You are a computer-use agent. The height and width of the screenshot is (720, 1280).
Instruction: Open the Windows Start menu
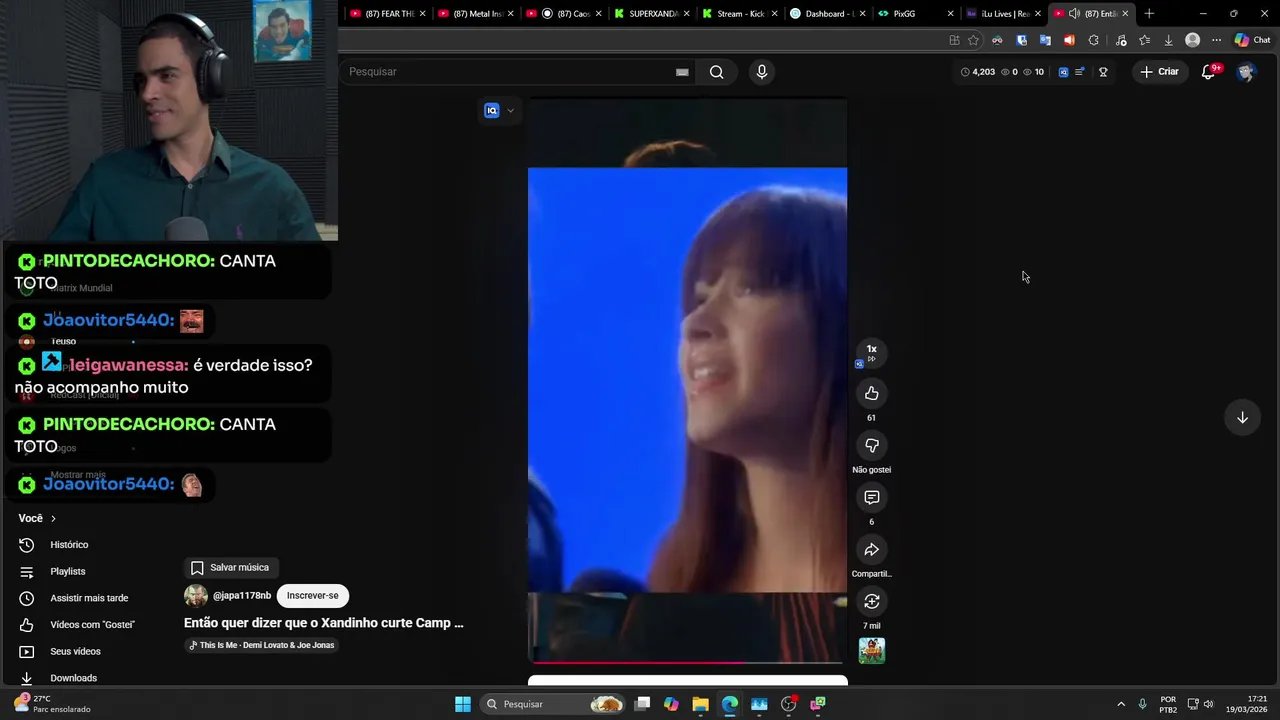click(x=463, y=704)
